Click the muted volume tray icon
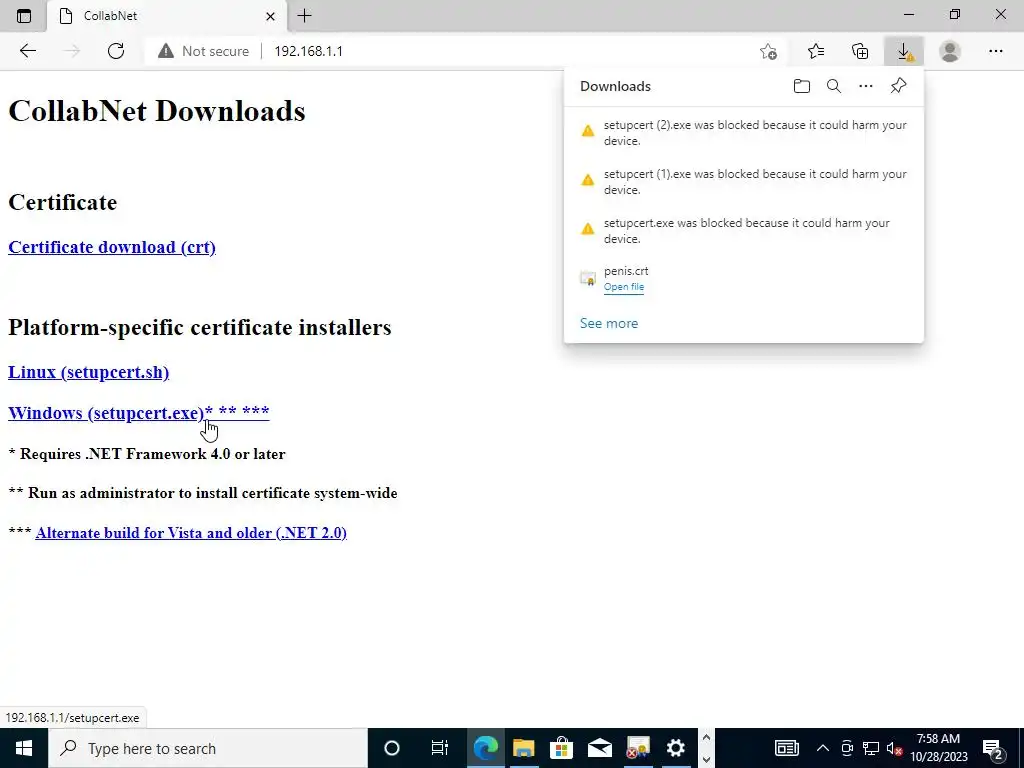Screen dimensions: 1024x768 895,748
